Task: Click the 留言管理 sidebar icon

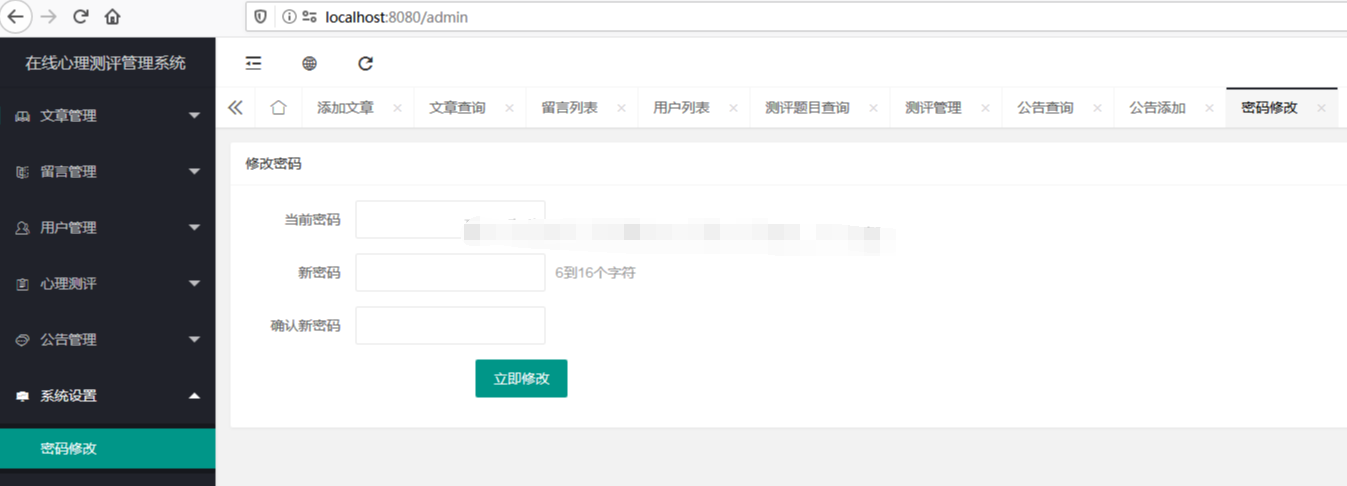Action: [22, 172]
